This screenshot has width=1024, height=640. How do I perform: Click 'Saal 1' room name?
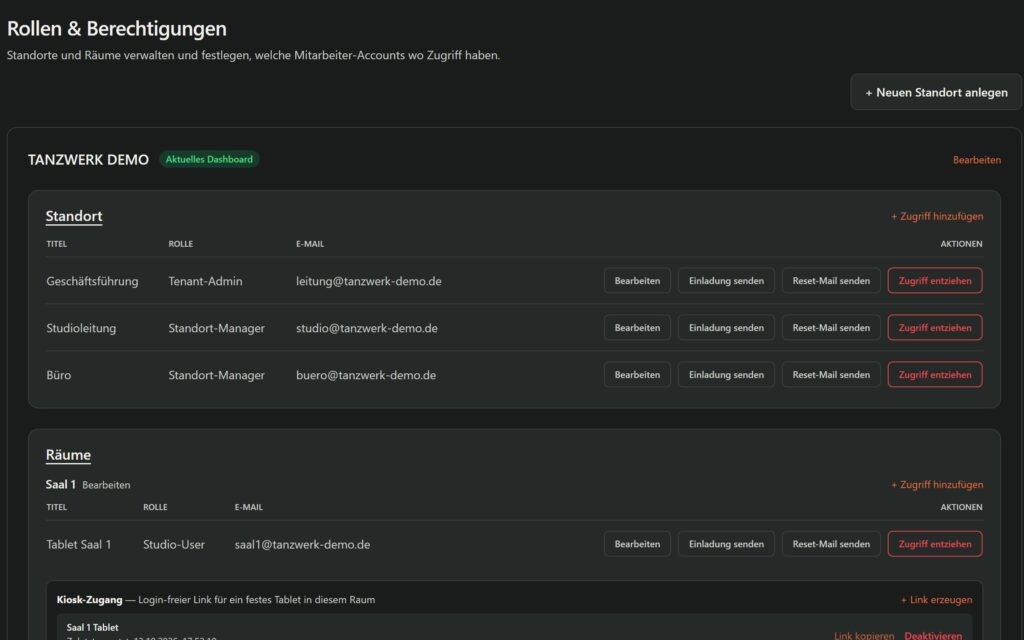click(60, 485)
